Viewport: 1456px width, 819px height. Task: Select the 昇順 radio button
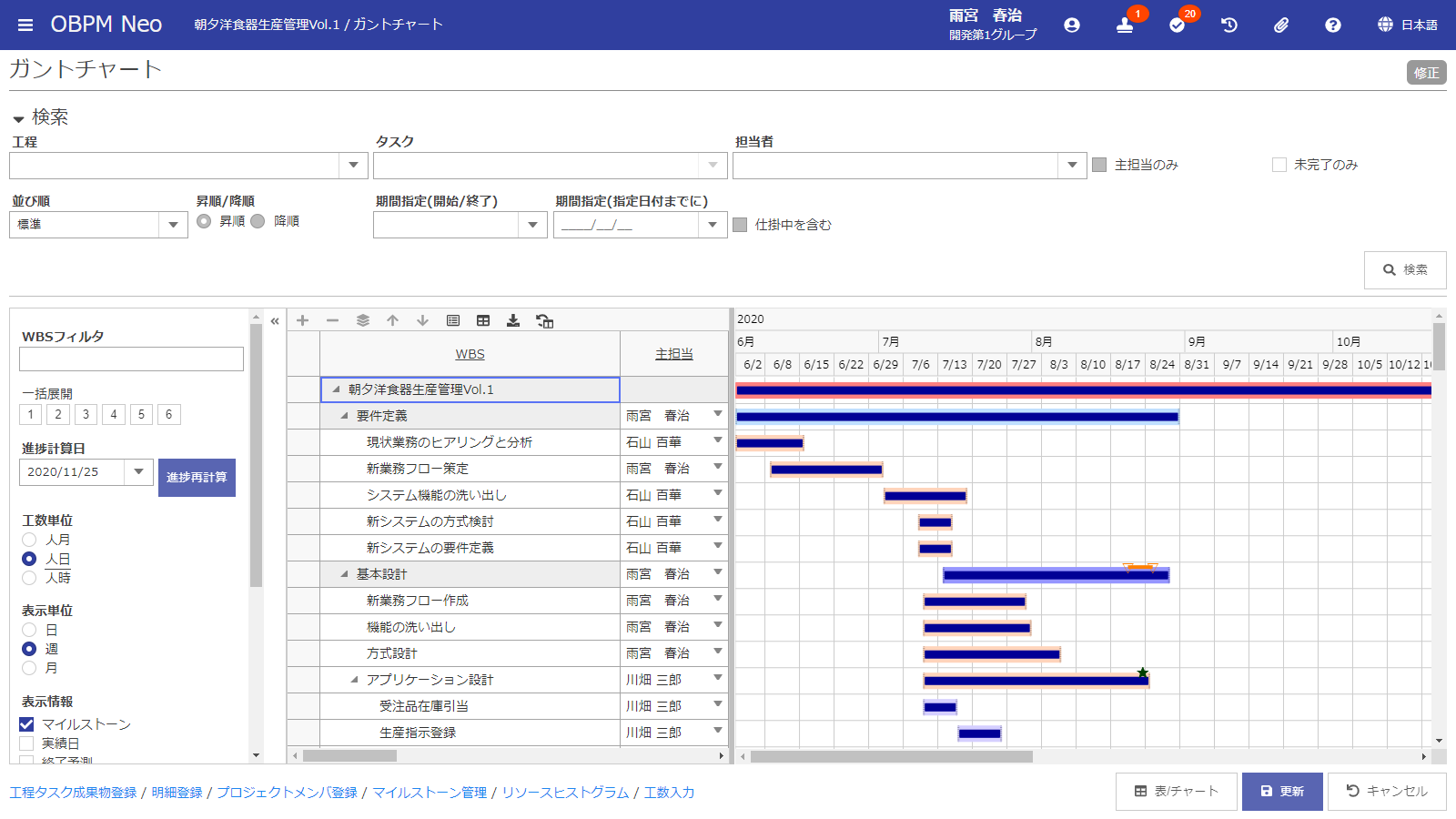(204, 221)
